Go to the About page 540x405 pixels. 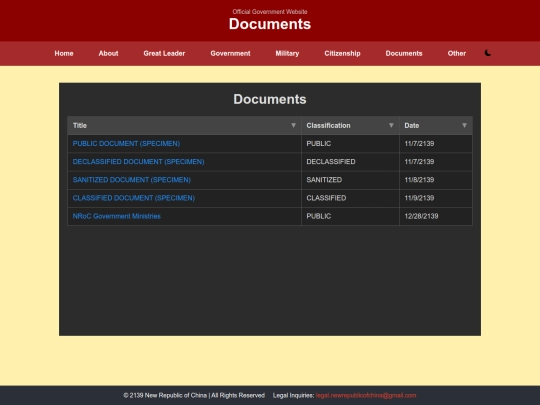[x=108, y=53]
